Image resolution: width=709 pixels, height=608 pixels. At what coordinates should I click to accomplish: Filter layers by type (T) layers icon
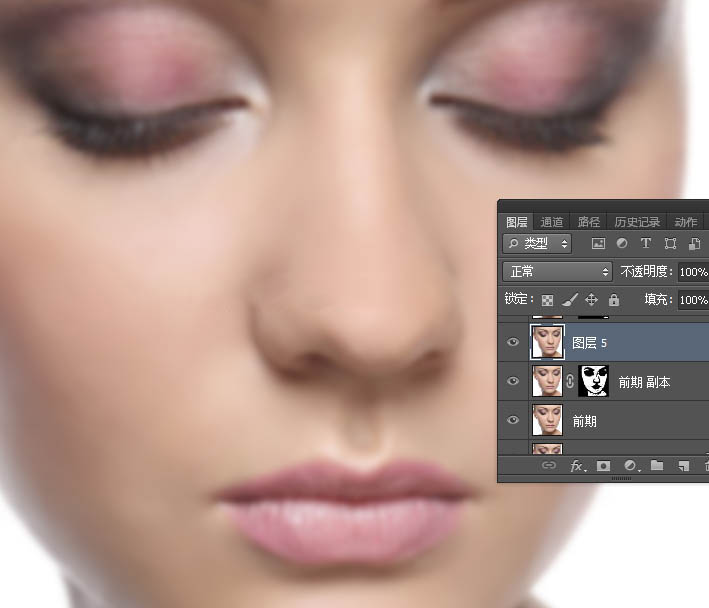point(646,244)
